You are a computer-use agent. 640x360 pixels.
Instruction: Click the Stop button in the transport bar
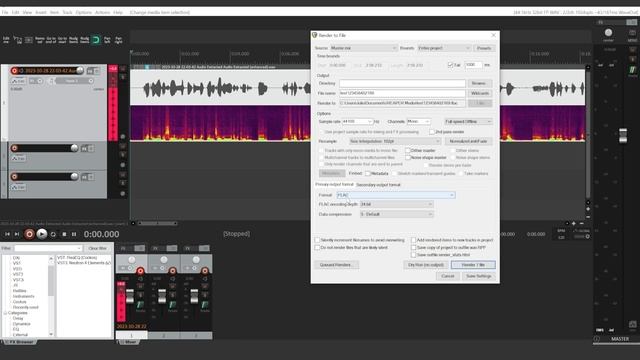64,234
